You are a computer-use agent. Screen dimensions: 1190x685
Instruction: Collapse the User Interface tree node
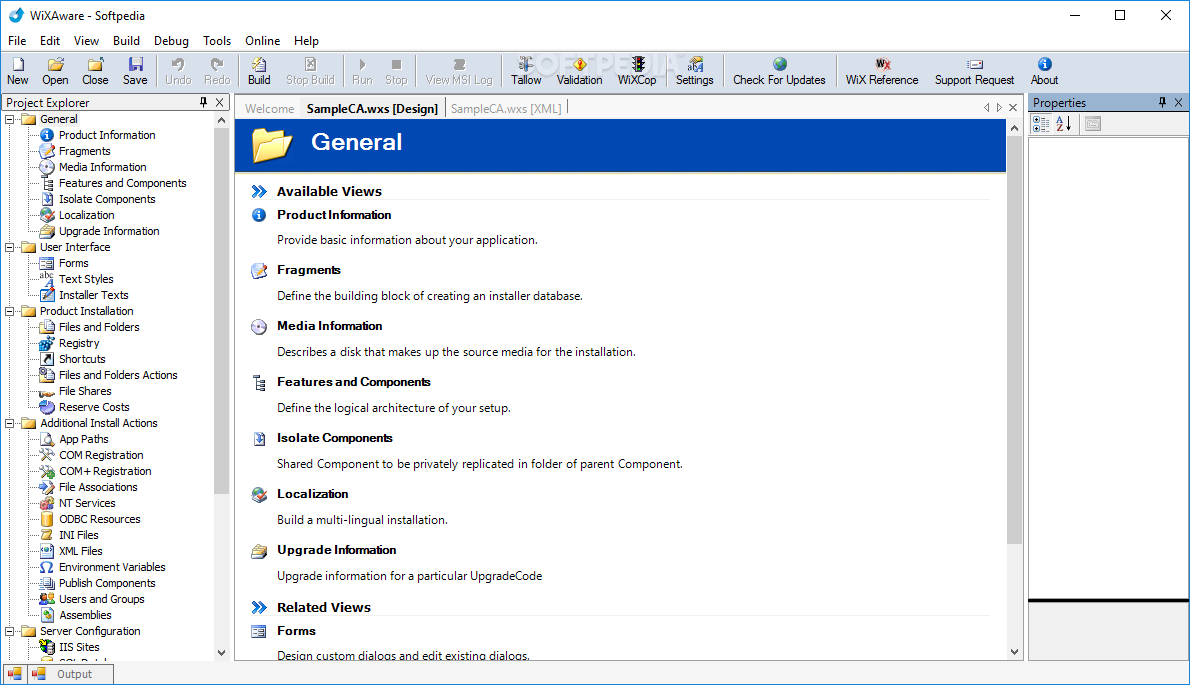[x=10, y=247]
